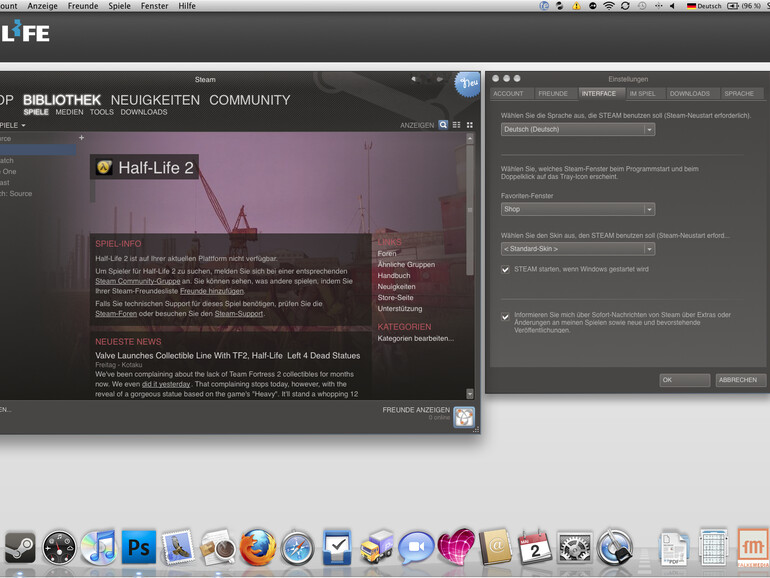Open System Preferences gear in Dock

(574, 548)
